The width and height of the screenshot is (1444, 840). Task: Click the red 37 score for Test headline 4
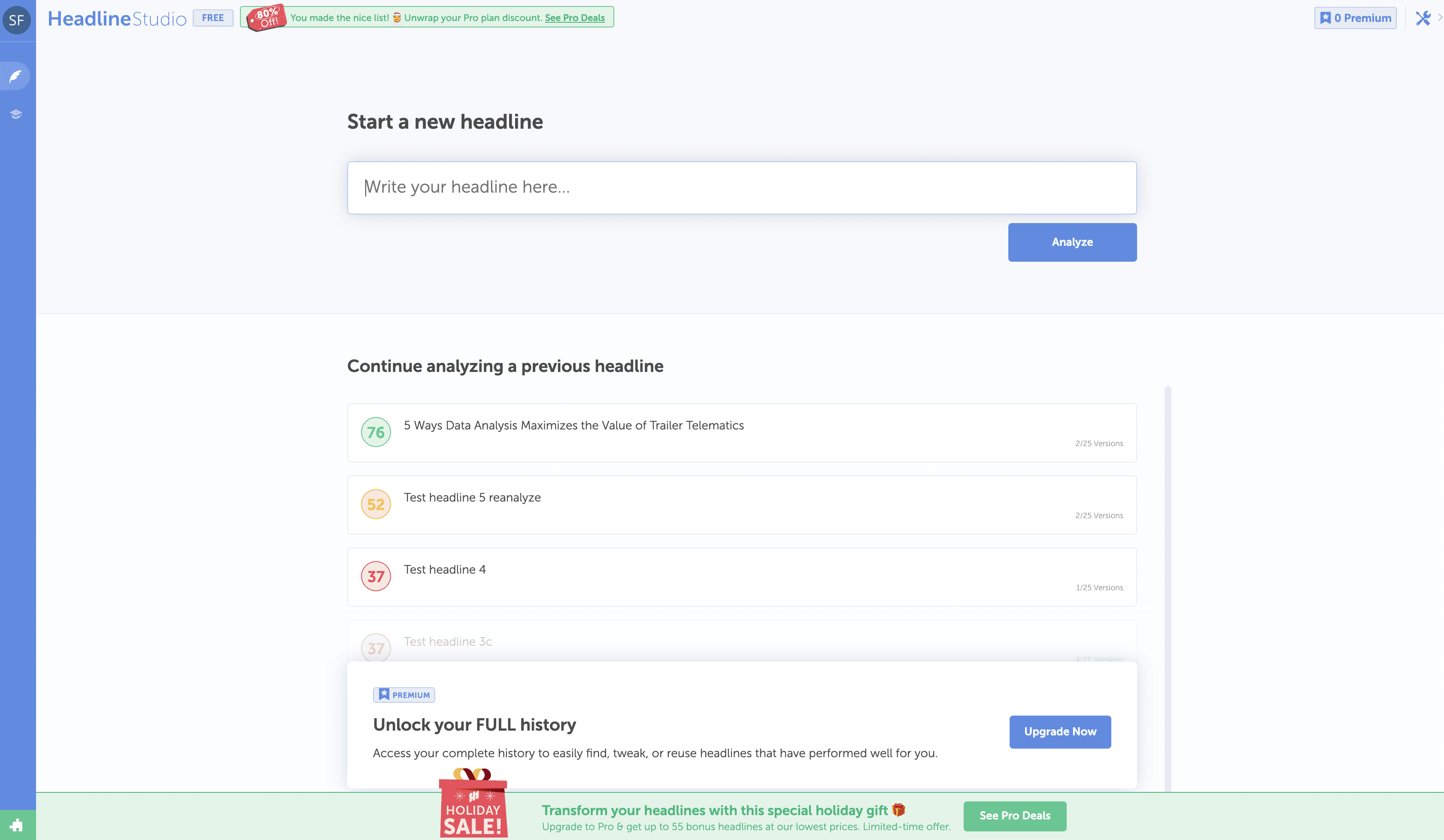click(x=375, y=577)
